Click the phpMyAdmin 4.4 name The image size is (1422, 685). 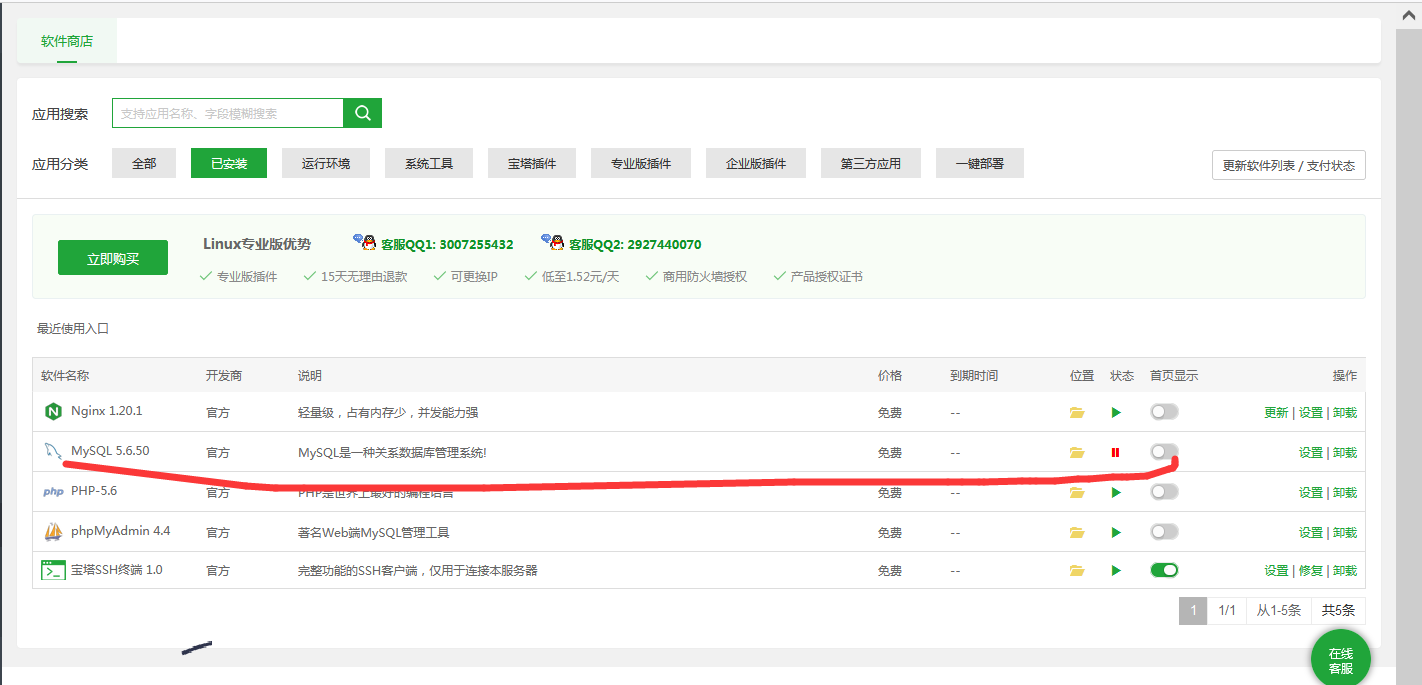click(x=121, y=531)
